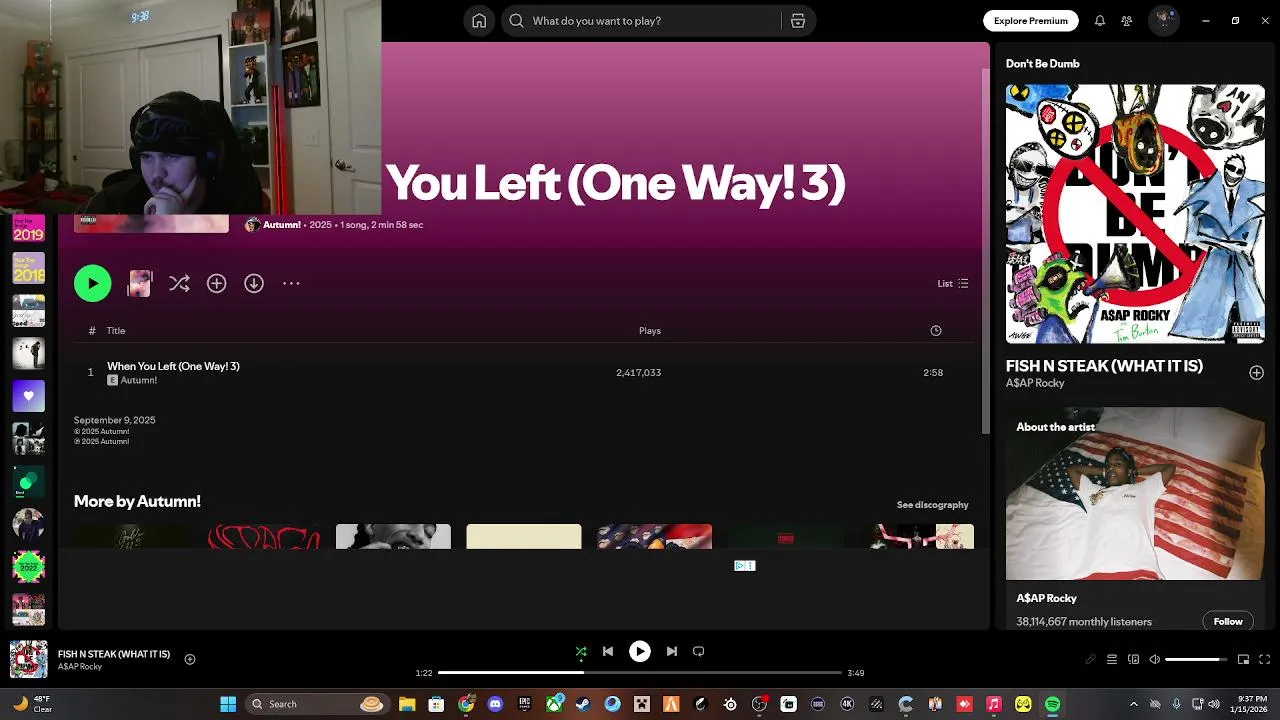Click the 2,417,033 plays value

[x=638, y=372]
